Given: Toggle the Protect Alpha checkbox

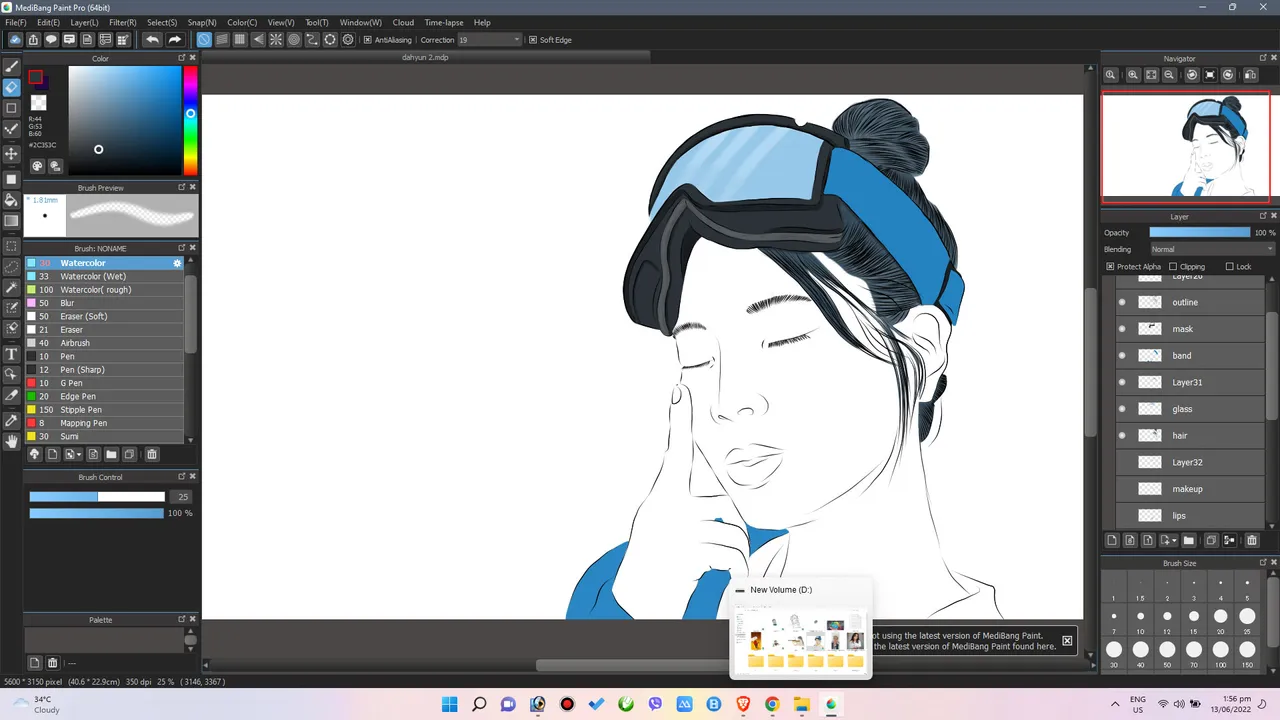Looking at the screenshot, I should tap(1110, 267).
